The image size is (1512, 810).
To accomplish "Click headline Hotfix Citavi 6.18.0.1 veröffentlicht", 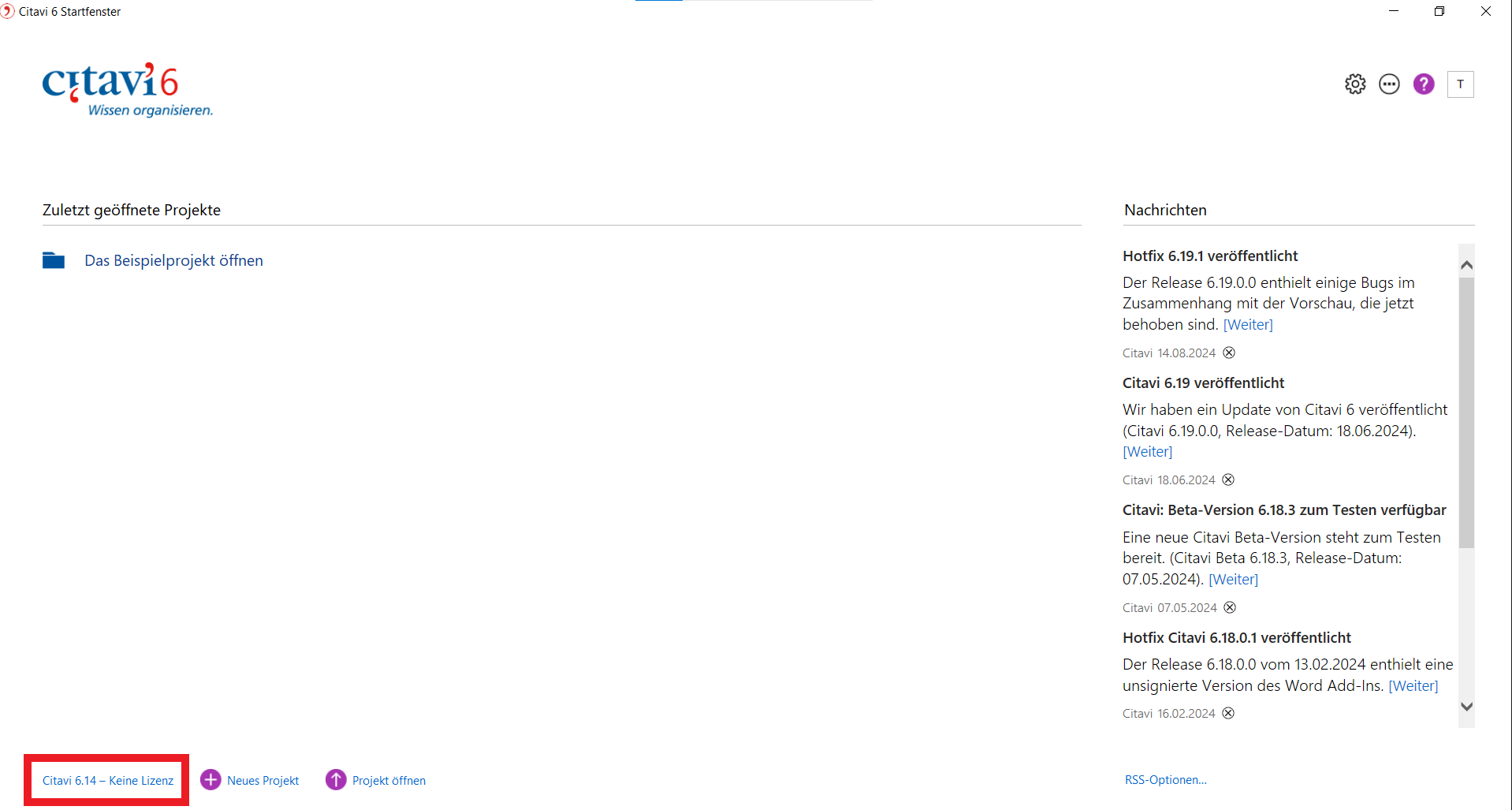I will click(x=1237, y=638).
